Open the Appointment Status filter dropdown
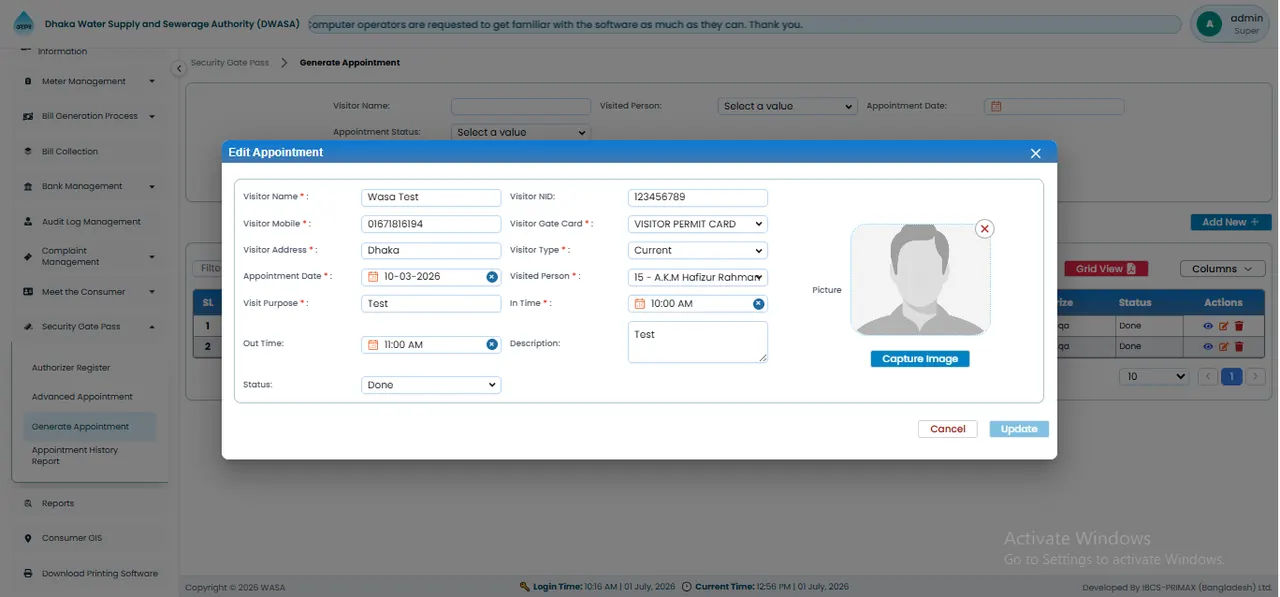Screen dimensions: 1280x597 [521, 132]
